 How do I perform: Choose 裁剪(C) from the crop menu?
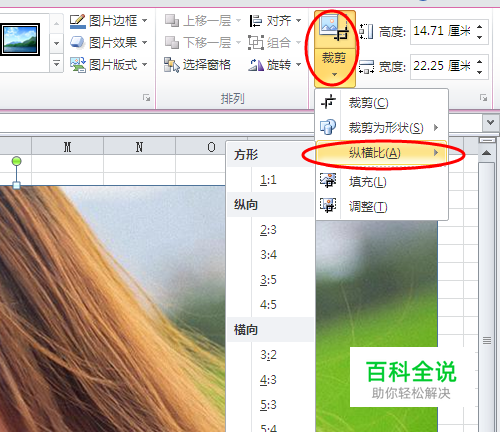point(382,102)
